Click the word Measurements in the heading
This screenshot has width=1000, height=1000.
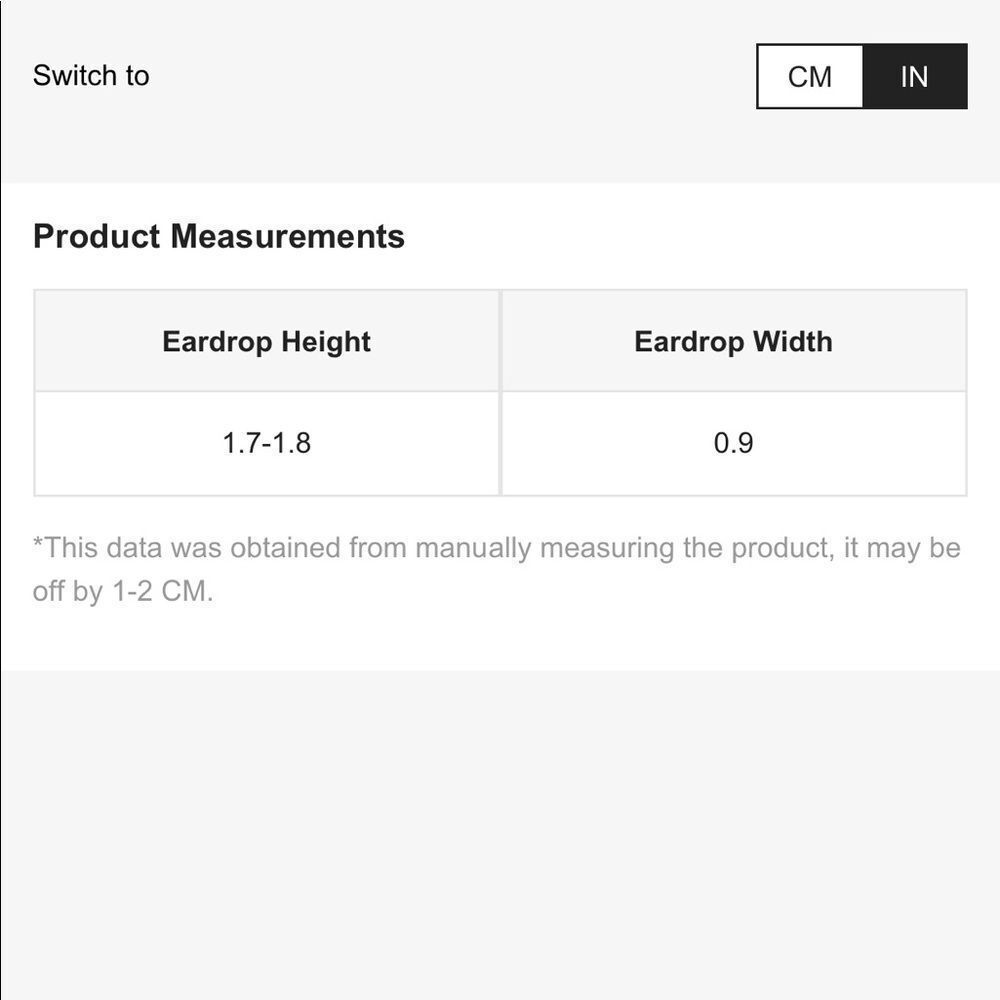(x=288, y=237)
